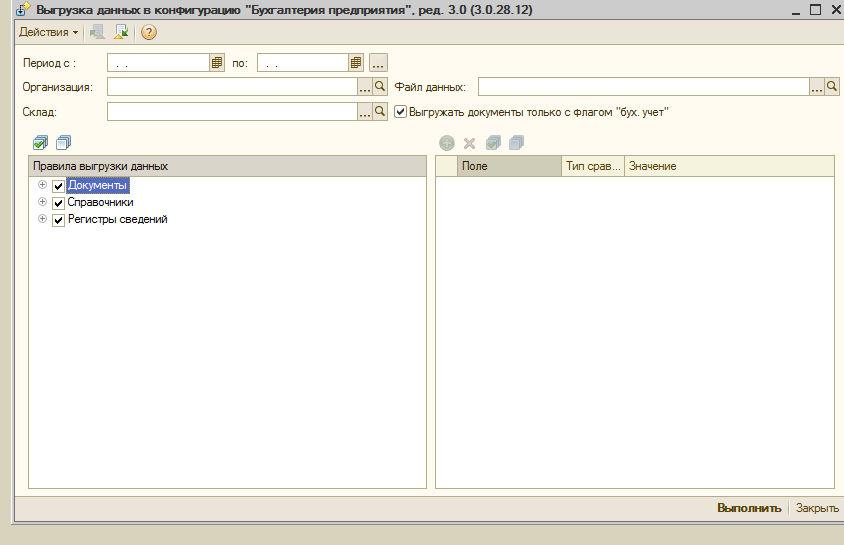Click the magnifier icon next to Организация field

tap(380, 87)
